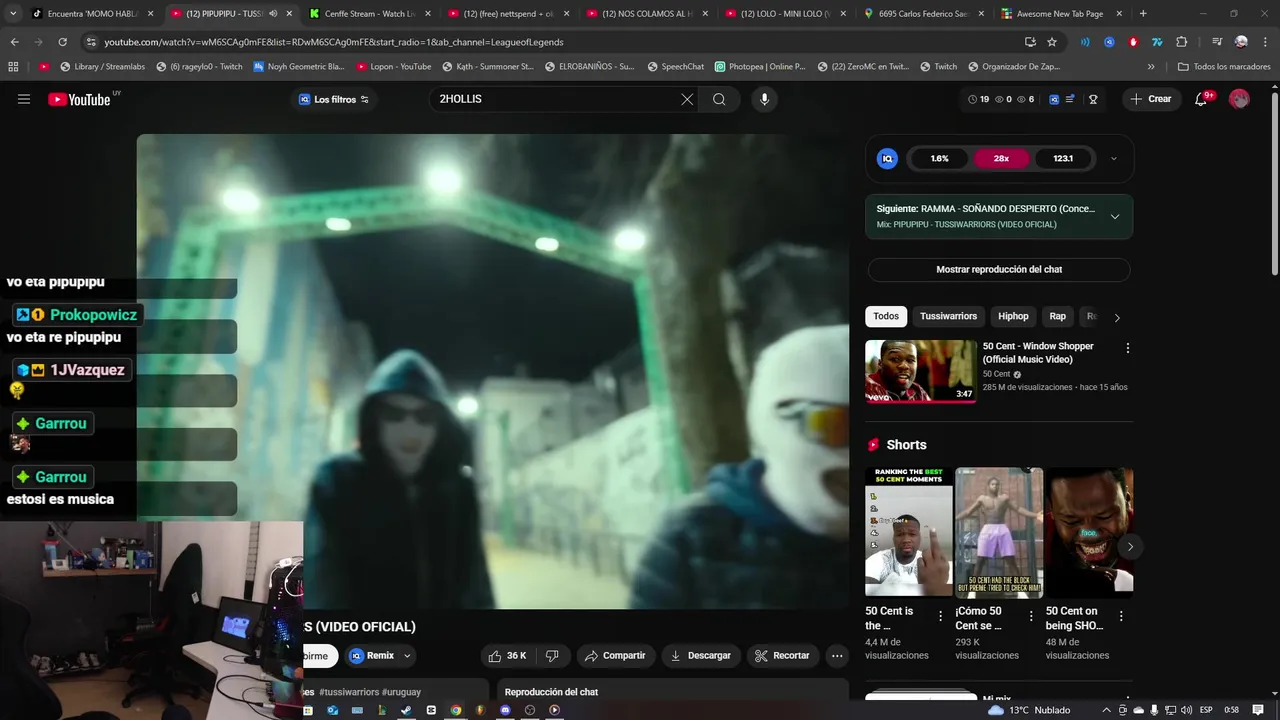
Task: Bookmark this page with star icon
Action: pos(1052,42)
